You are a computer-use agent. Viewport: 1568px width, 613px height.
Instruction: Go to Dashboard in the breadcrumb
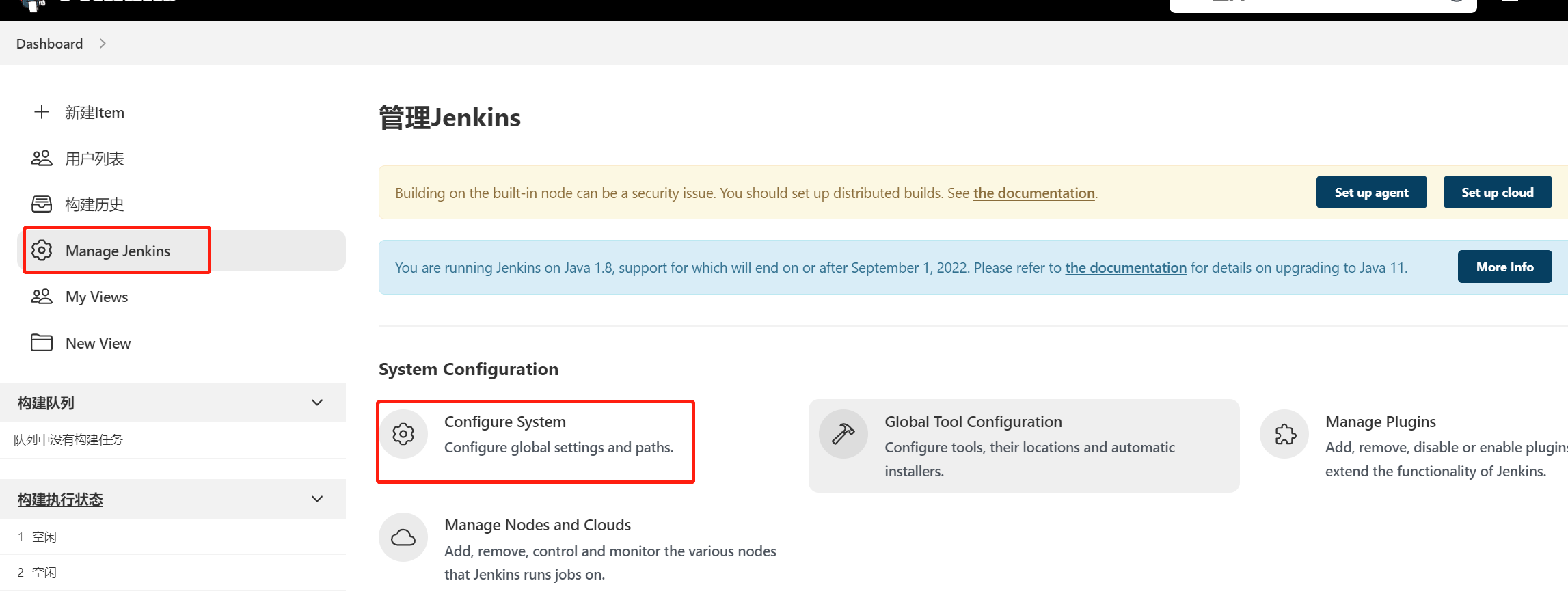[49, 44]
